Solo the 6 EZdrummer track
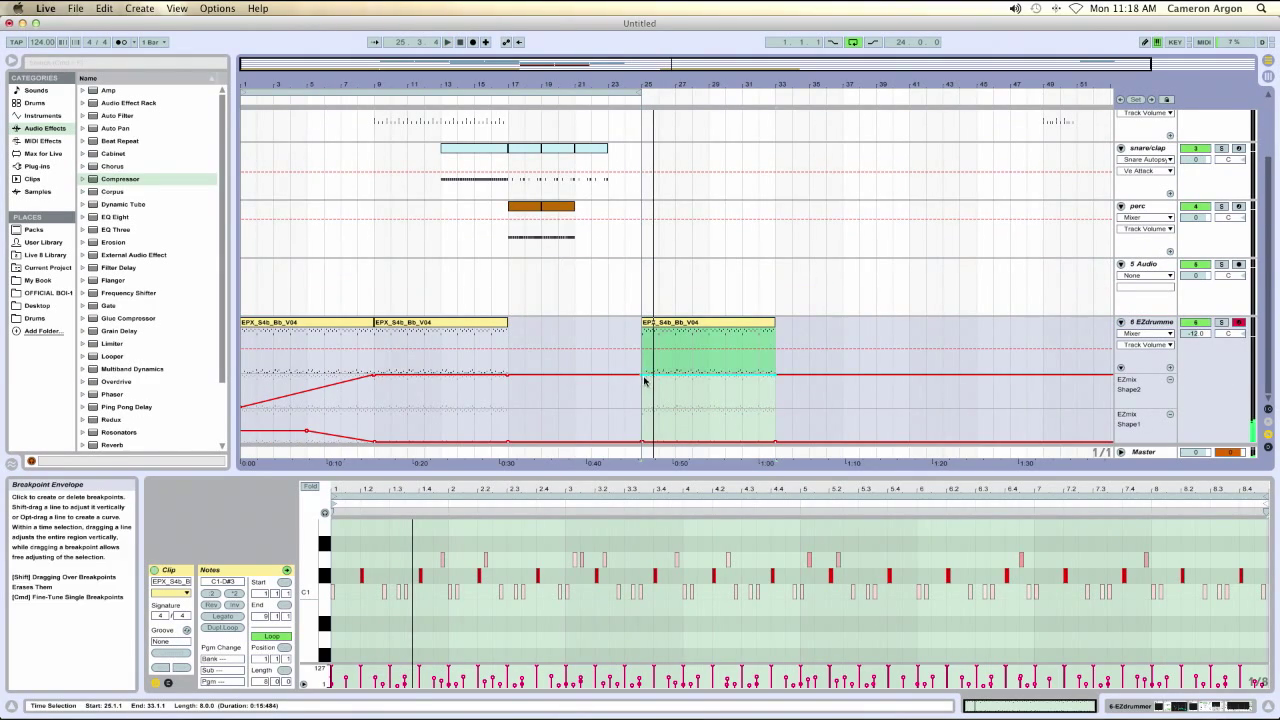1280x720 pixels. coord(1221,322)
